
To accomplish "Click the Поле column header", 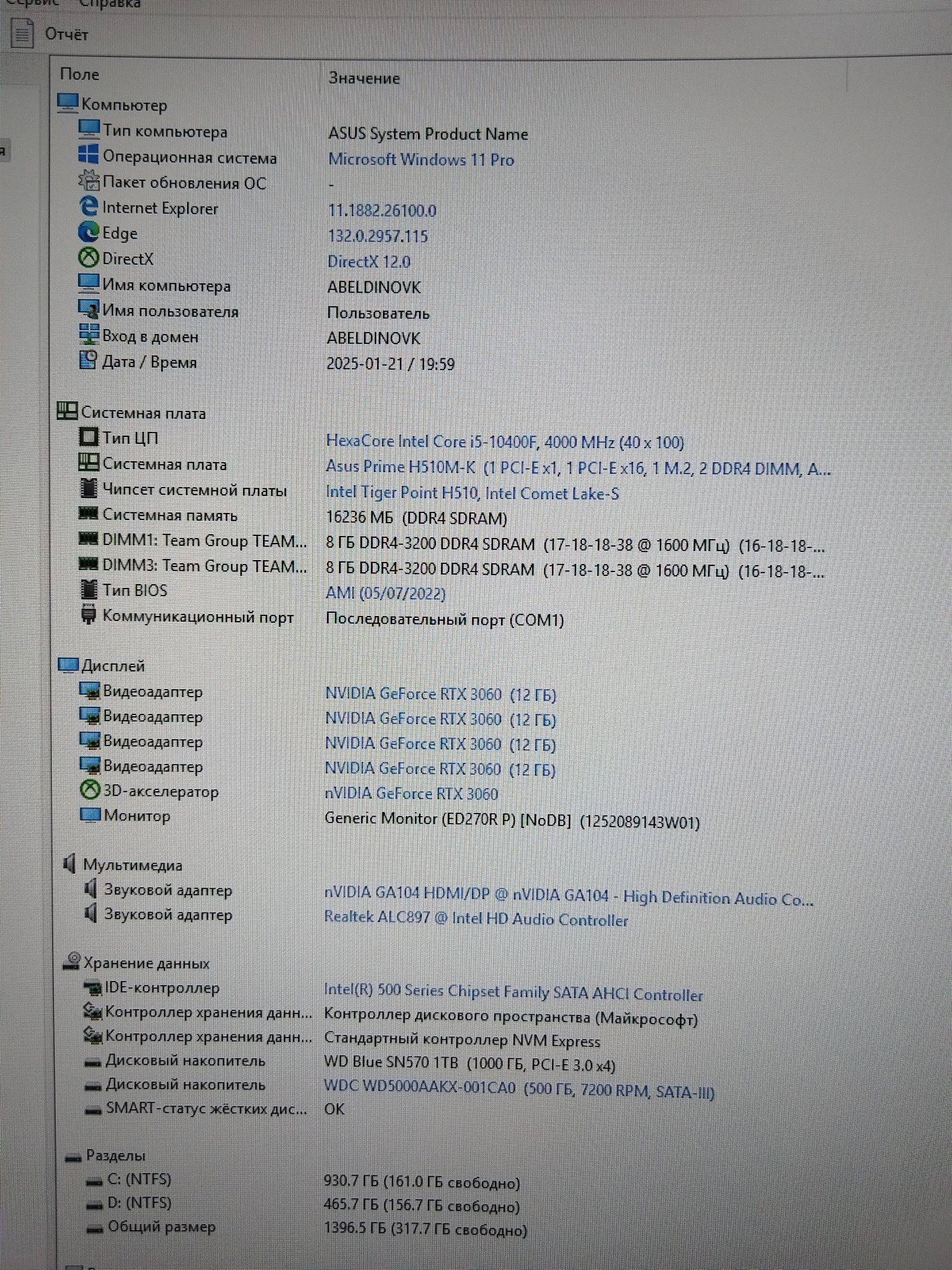I will tap(79, 74).
